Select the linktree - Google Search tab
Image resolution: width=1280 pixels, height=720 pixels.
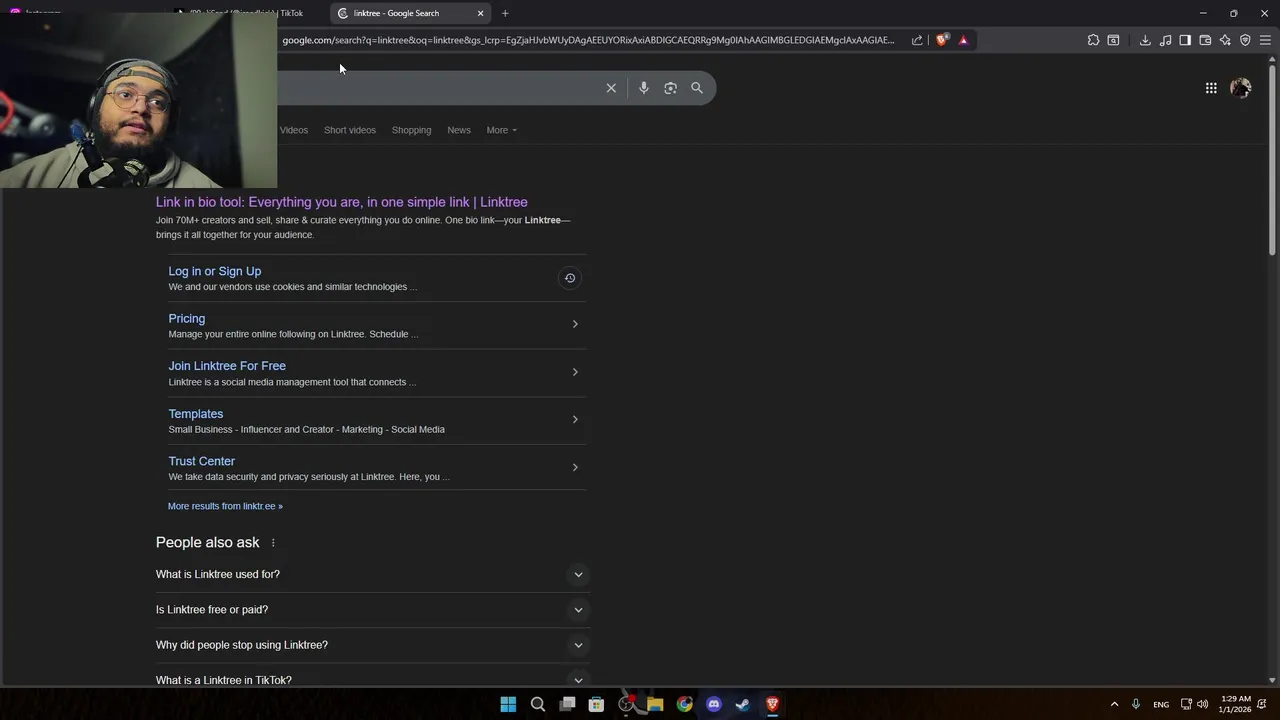pos(410,13)
